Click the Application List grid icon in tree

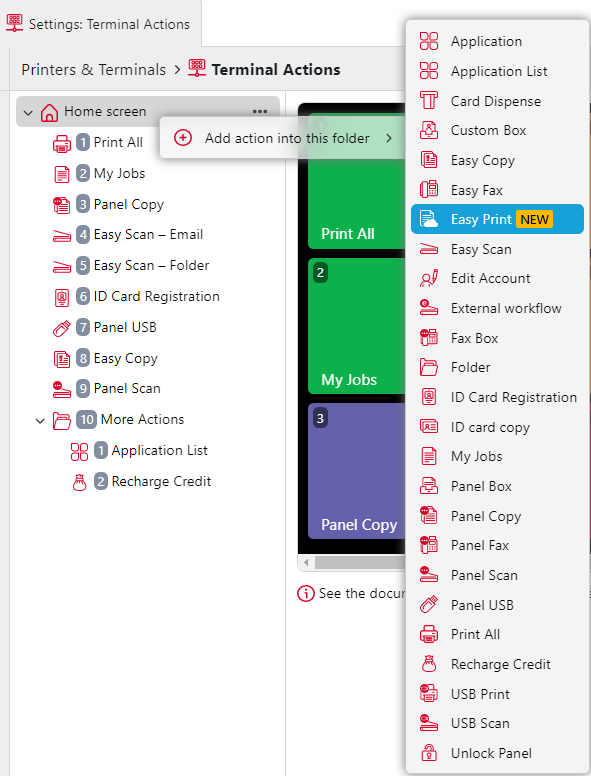click(80, 451)
